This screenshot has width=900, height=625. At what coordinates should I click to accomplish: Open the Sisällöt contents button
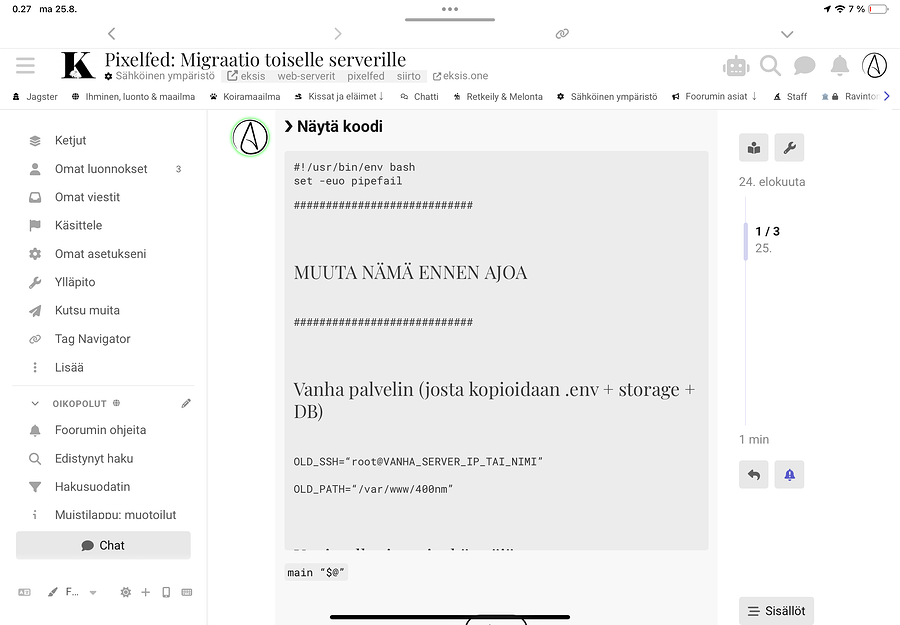point(776,611)
